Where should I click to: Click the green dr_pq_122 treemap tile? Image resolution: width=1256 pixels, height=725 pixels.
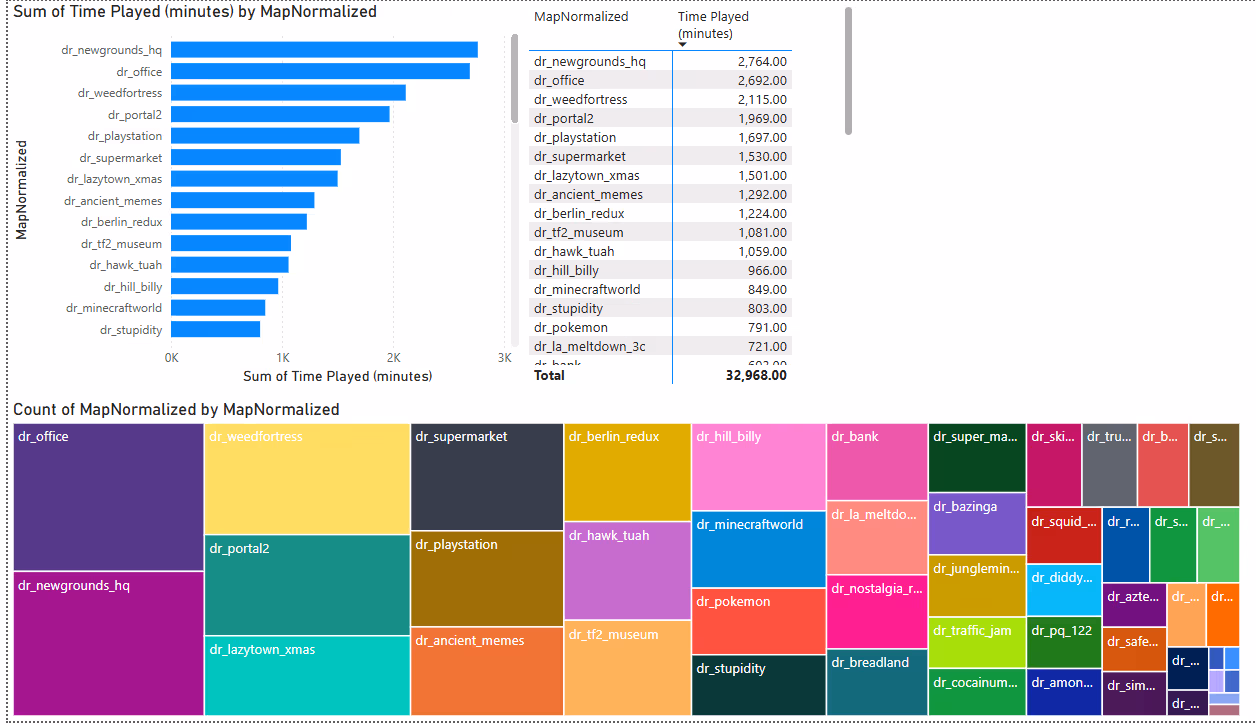(1064, 643)
